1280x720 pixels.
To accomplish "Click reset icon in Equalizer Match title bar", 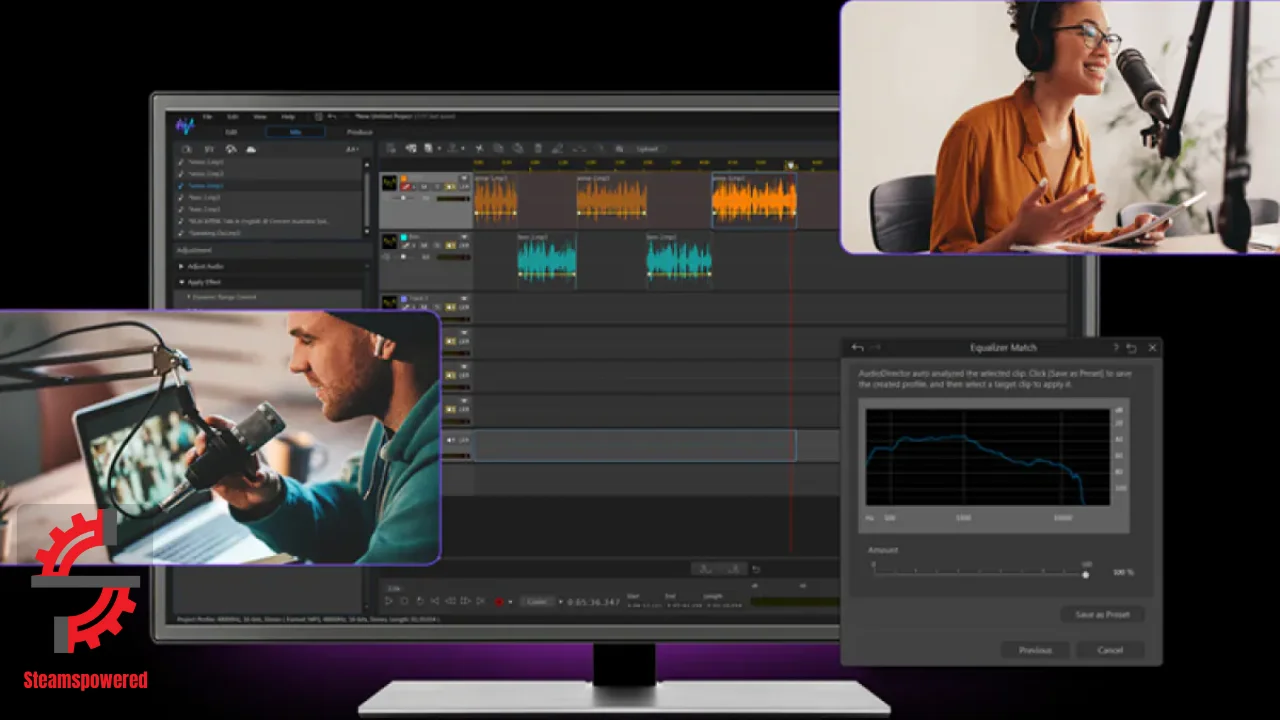I will [1132, 347].
